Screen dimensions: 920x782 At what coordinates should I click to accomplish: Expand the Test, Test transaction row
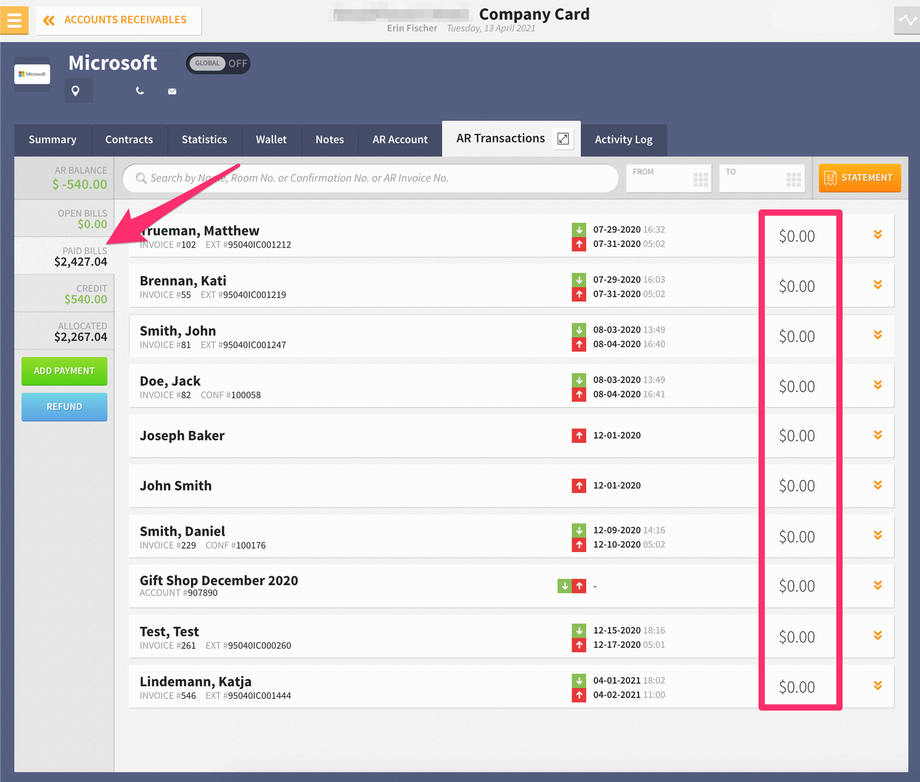(x=878, y=635)
